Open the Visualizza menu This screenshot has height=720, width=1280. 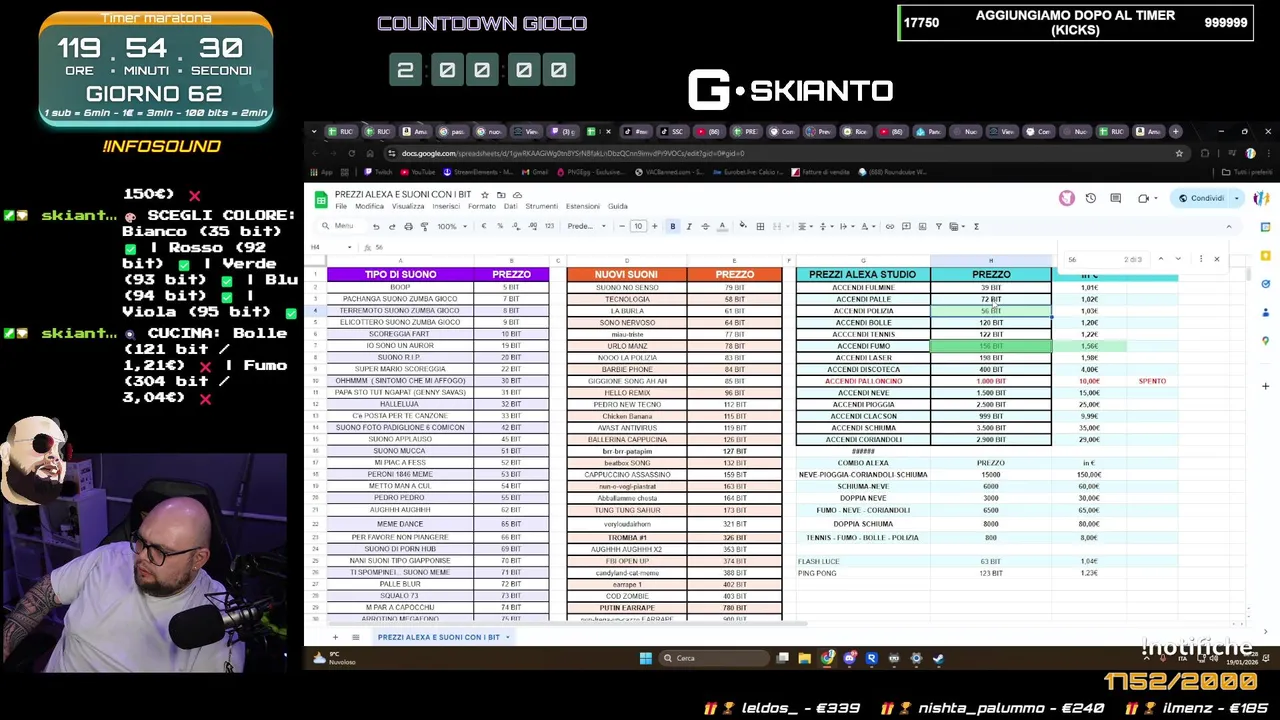tap(408, 207)
